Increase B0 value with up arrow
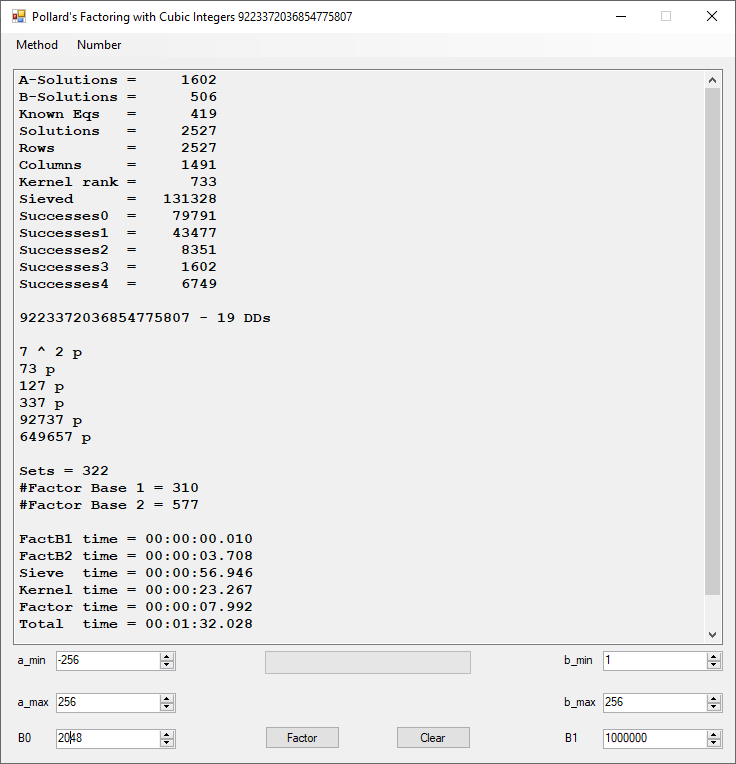736x764 pixels. tap(167, 734)
